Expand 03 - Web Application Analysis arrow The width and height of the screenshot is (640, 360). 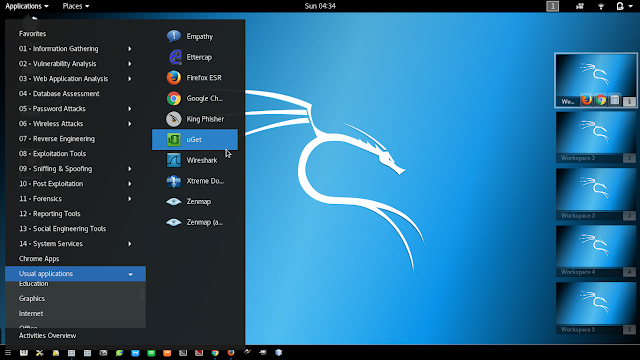point(130,79)
